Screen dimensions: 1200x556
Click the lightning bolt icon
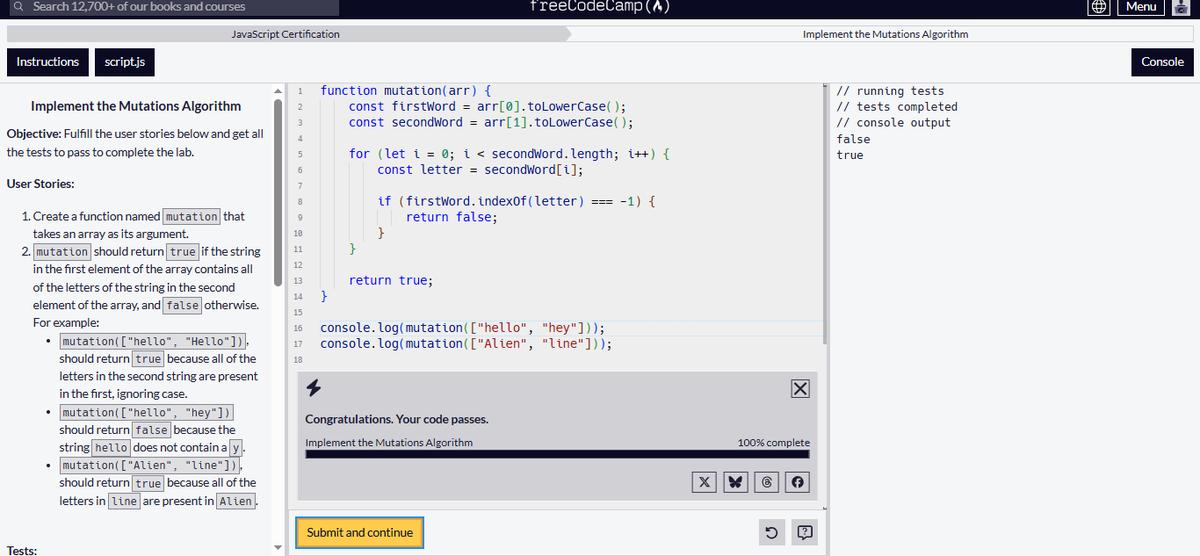(313, 387)
